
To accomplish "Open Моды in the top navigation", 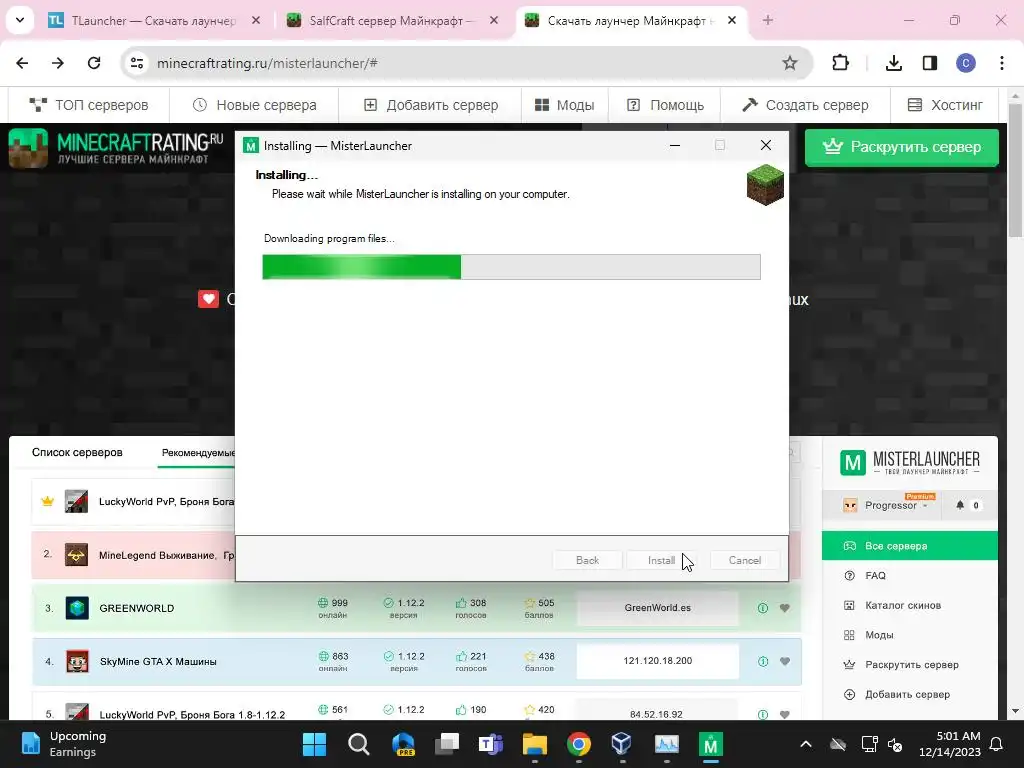I will click(565, 105).
